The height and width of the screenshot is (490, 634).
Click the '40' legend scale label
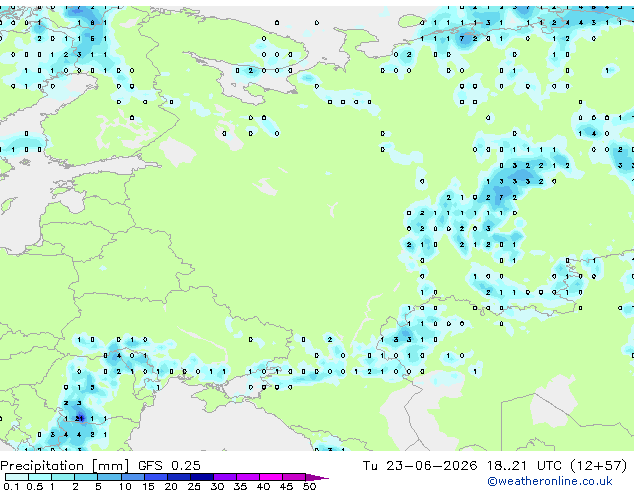[264, 486]
